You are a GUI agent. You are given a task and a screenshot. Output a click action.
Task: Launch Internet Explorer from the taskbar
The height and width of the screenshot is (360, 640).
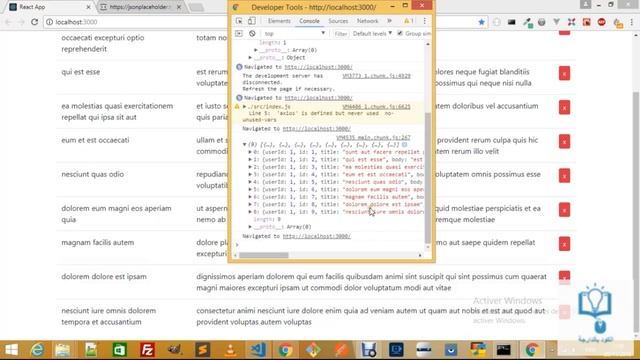point(38,350)
